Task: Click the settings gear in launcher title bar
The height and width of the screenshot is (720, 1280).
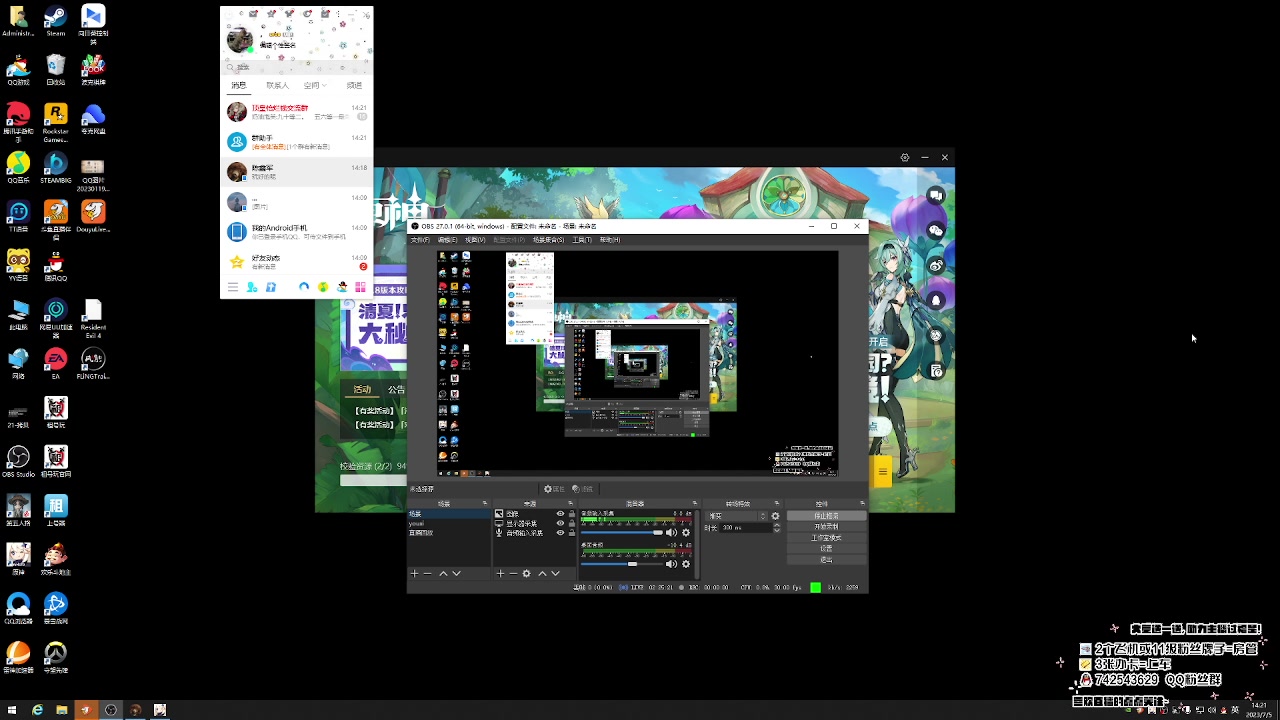Action: coord(905,157)
